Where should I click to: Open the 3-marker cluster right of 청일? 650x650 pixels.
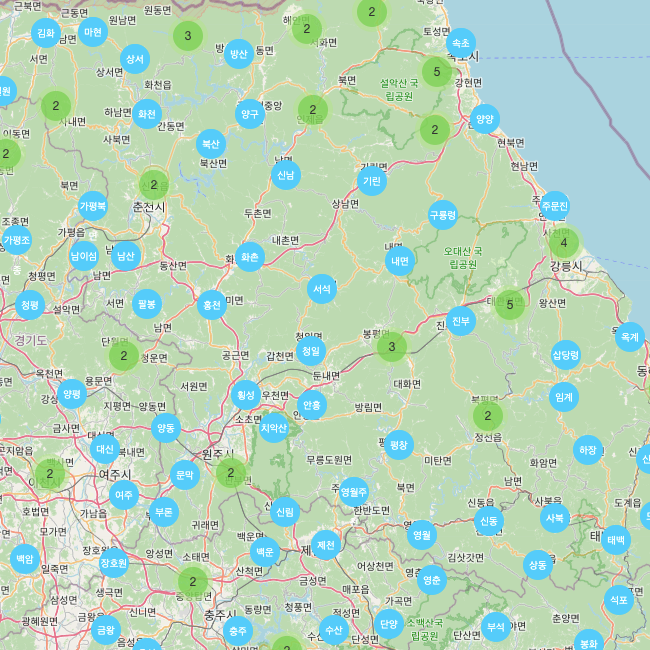coord(392,347)
